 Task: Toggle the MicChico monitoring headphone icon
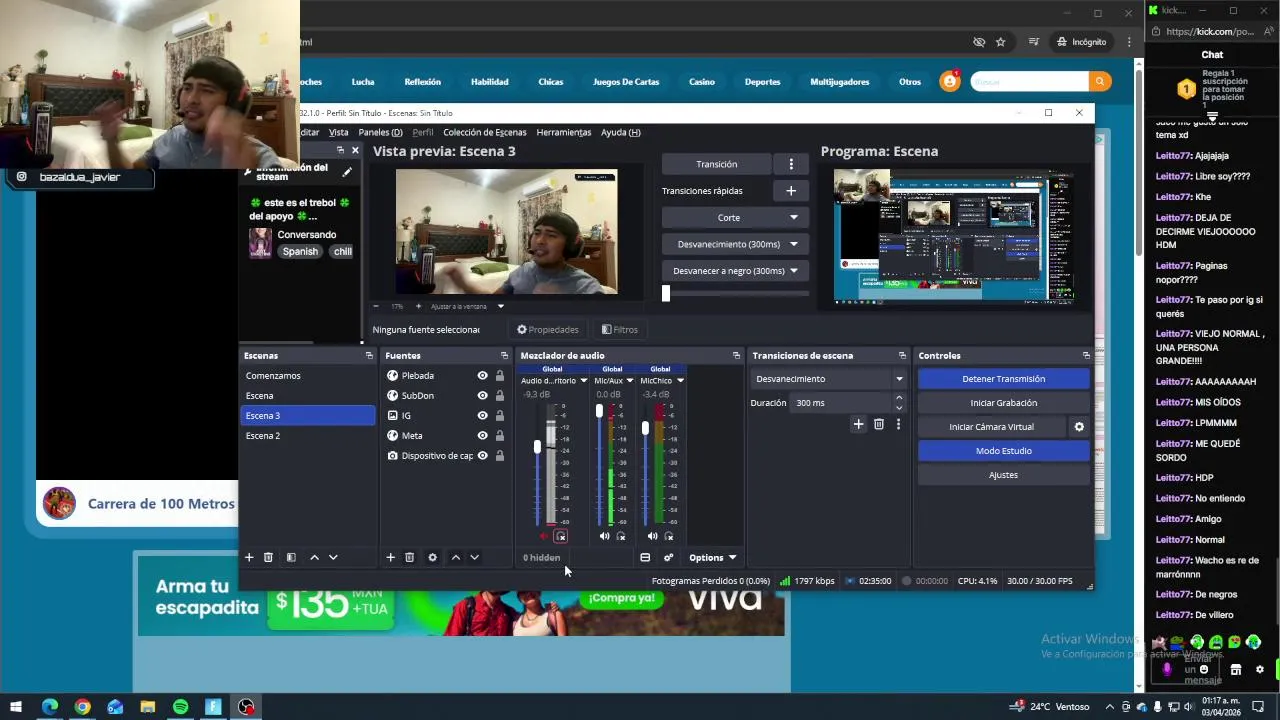(669, 536)
